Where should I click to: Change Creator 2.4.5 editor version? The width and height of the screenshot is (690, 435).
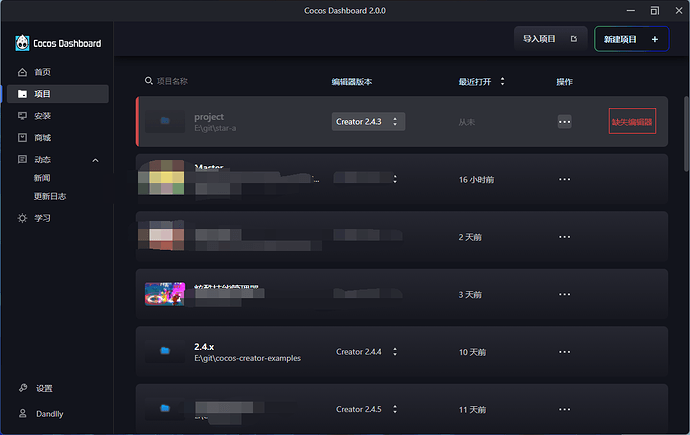[367, 409]
